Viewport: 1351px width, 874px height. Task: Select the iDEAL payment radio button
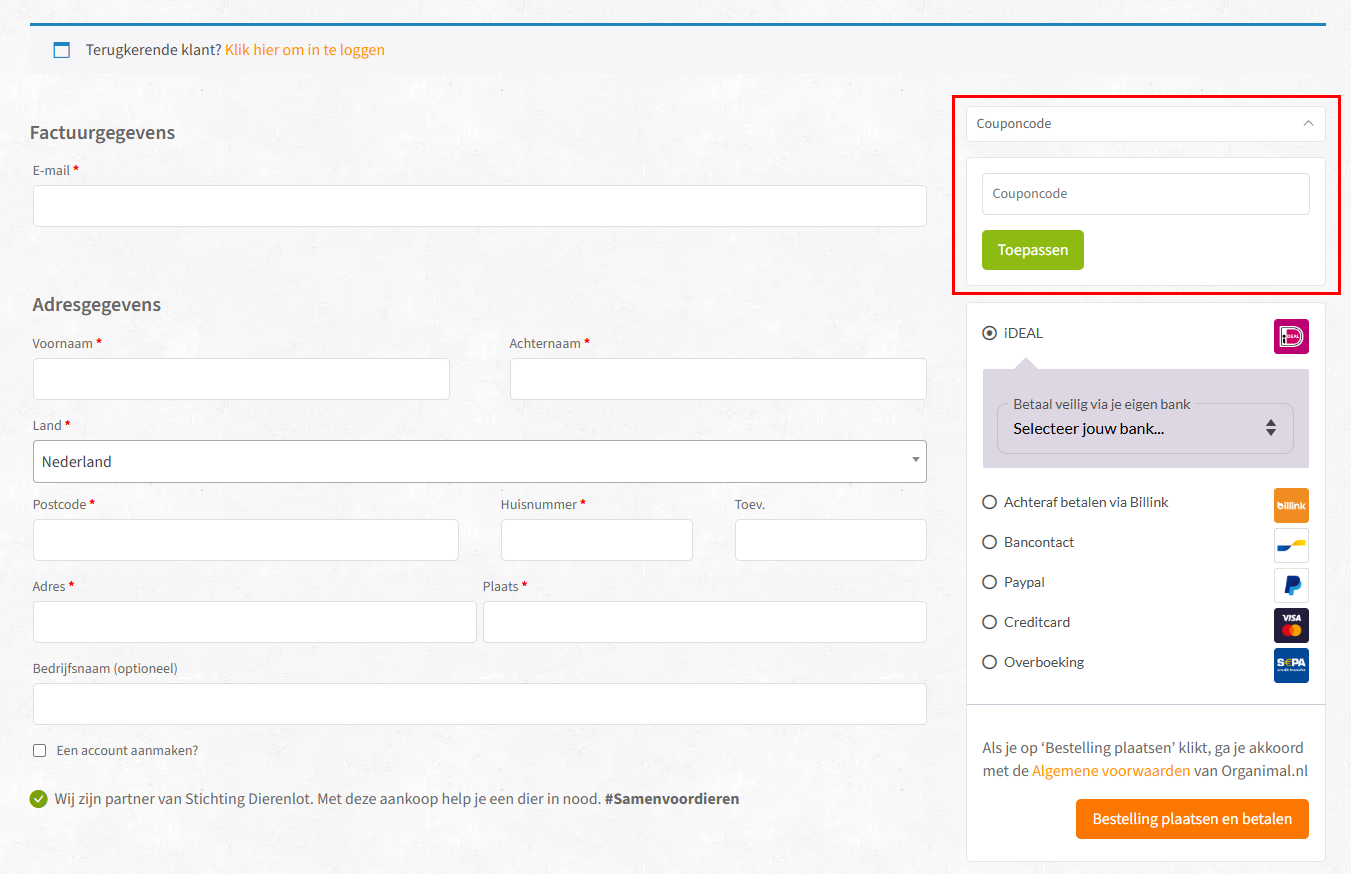pos(990,334)
